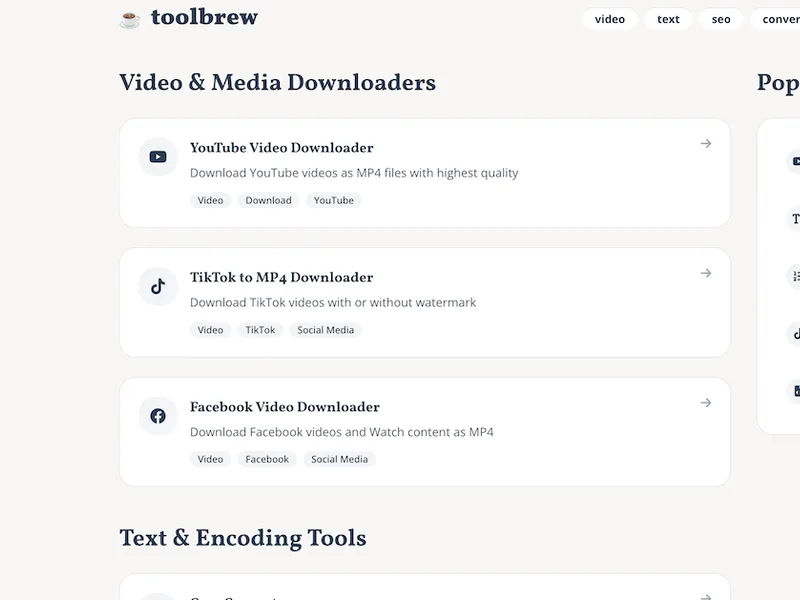The image size is (800, 600).
Task: Click the text 'Download TikTok videos with or without watermark'
Action: tap(333, 303)
